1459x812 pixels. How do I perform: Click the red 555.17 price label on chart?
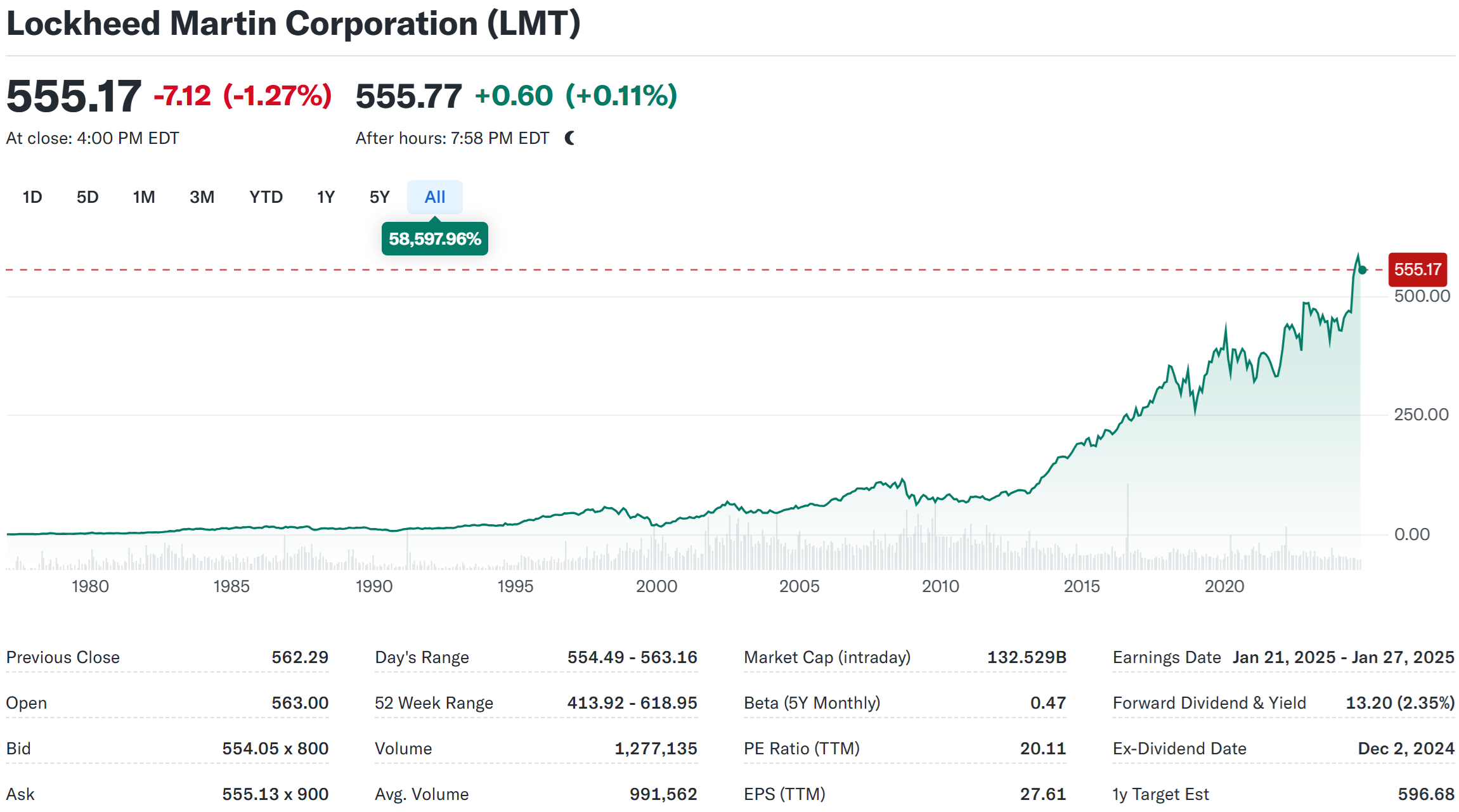[1418, 269]
